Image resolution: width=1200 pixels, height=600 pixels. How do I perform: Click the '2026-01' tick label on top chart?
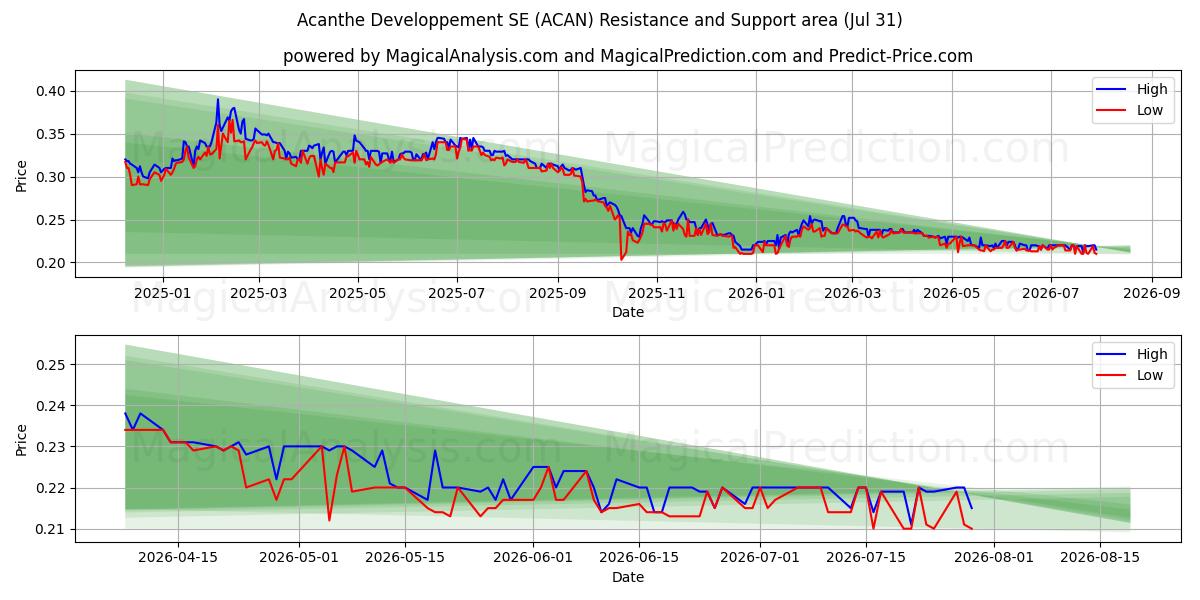pos(756,294)
